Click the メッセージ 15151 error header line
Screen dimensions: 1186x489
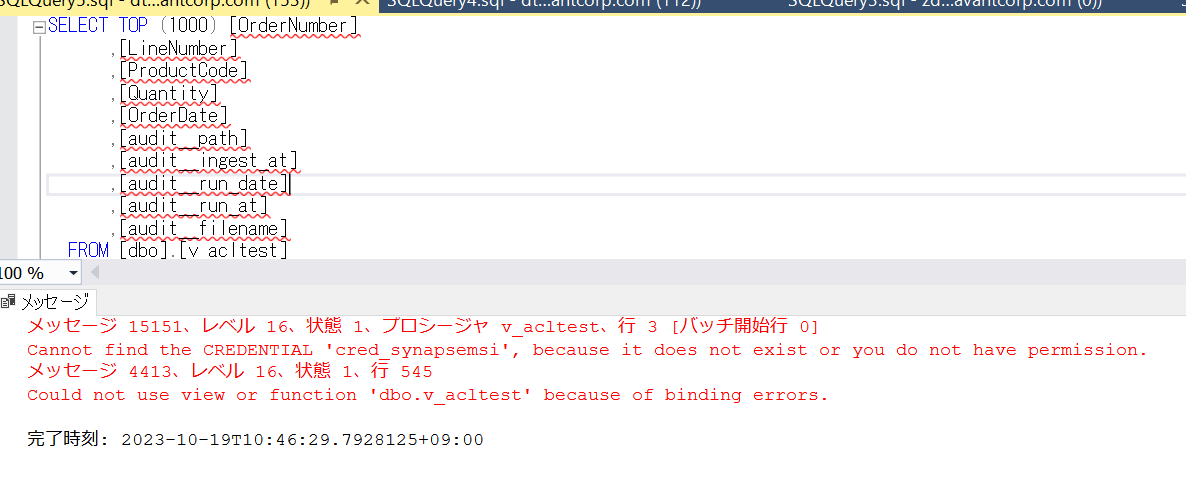(423, 327)
